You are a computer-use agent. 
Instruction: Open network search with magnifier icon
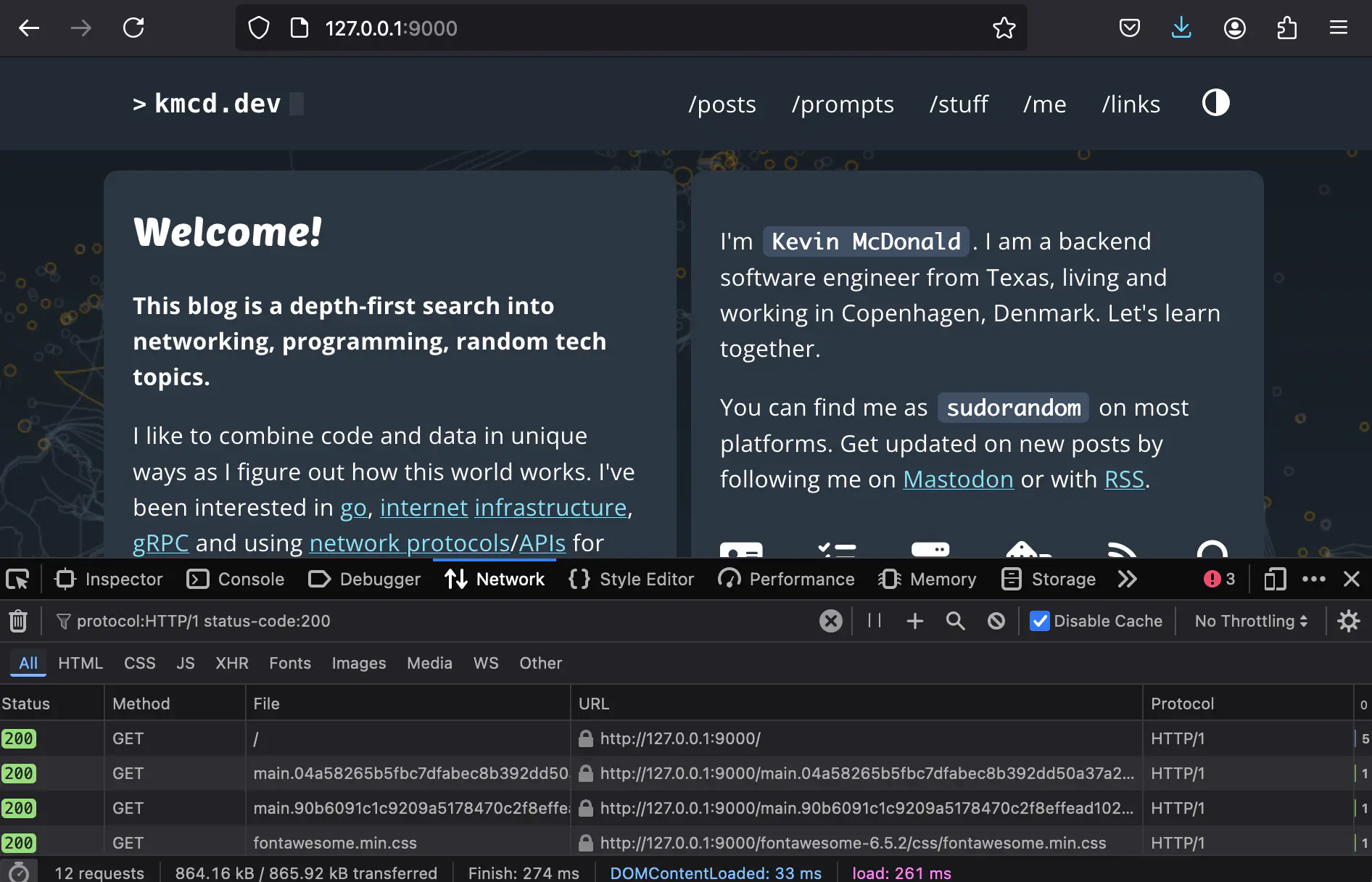point(955,621)
